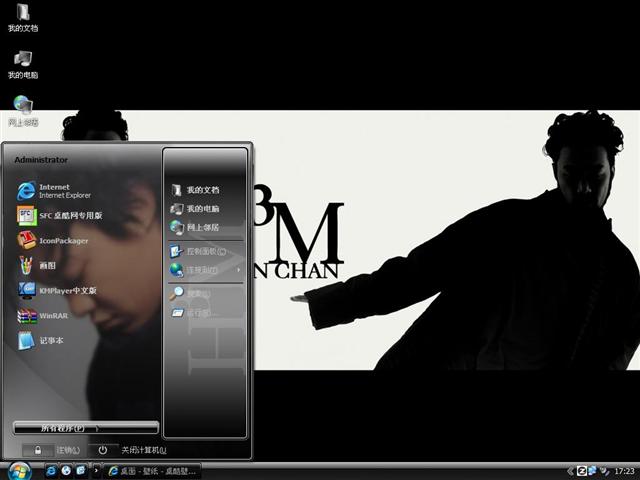Click the 17:23 system clock
Viewport: 640px width, 480px height.
tap(624, 471)
